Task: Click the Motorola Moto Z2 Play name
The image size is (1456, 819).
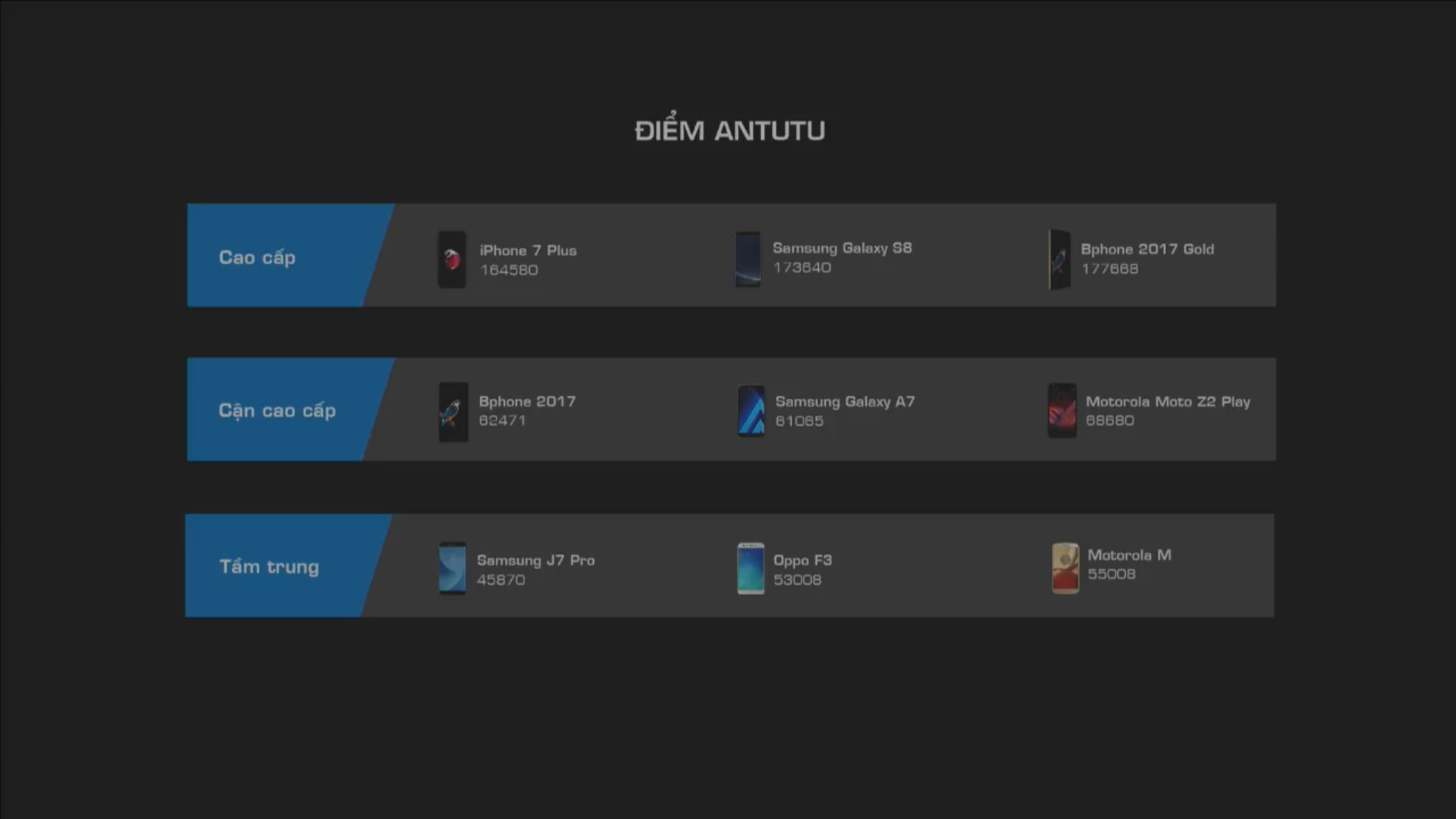Action: (x=1168, y=401)
